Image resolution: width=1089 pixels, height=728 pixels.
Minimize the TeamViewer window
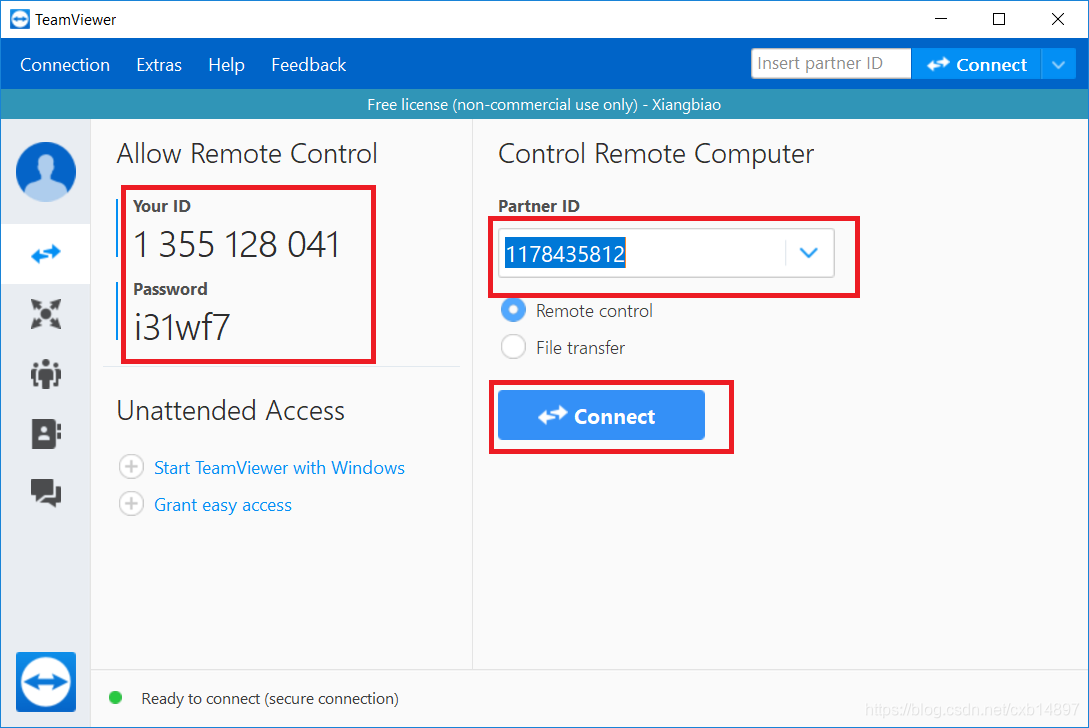pos(941,19)
